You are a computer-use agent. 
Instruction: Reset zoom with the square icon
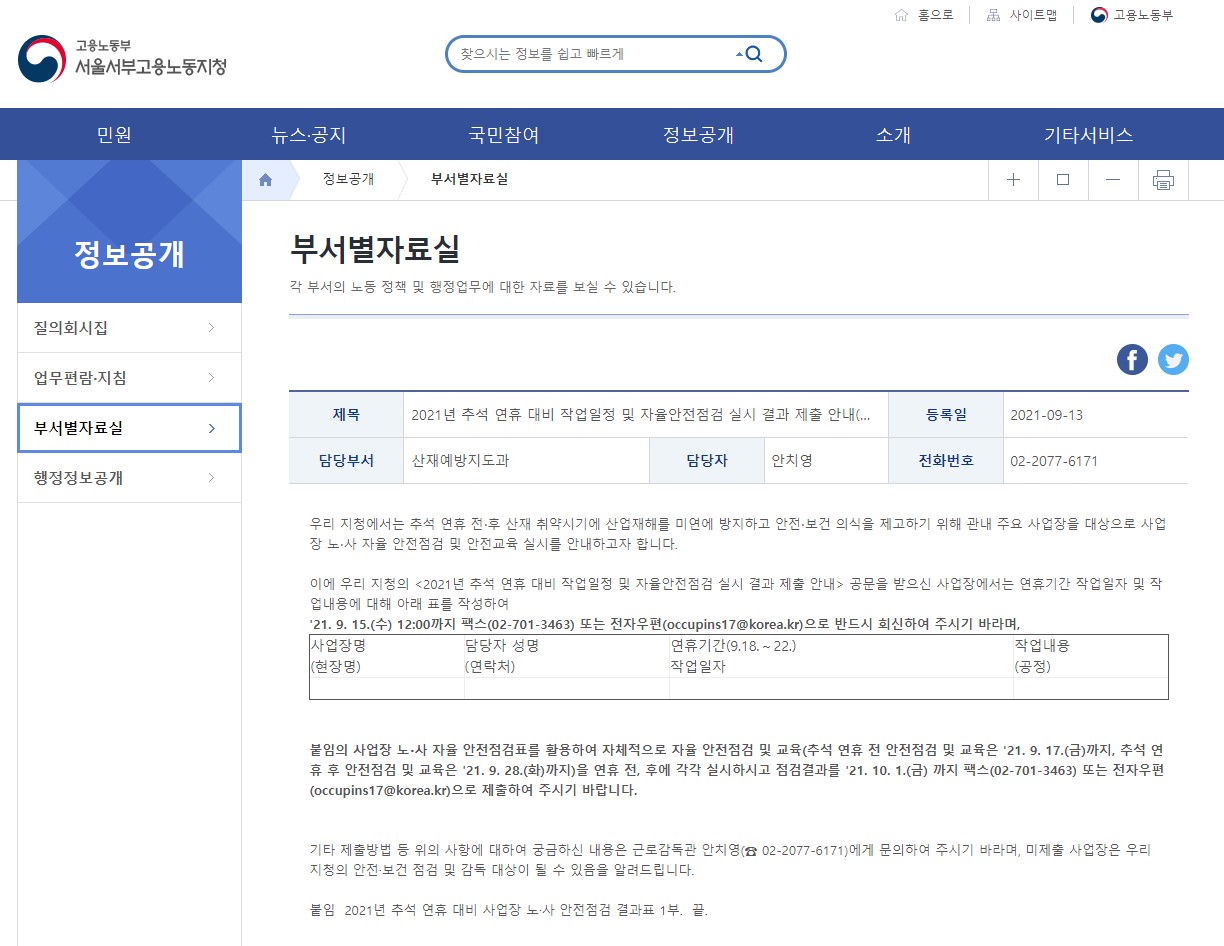(x=1063, y=180)
